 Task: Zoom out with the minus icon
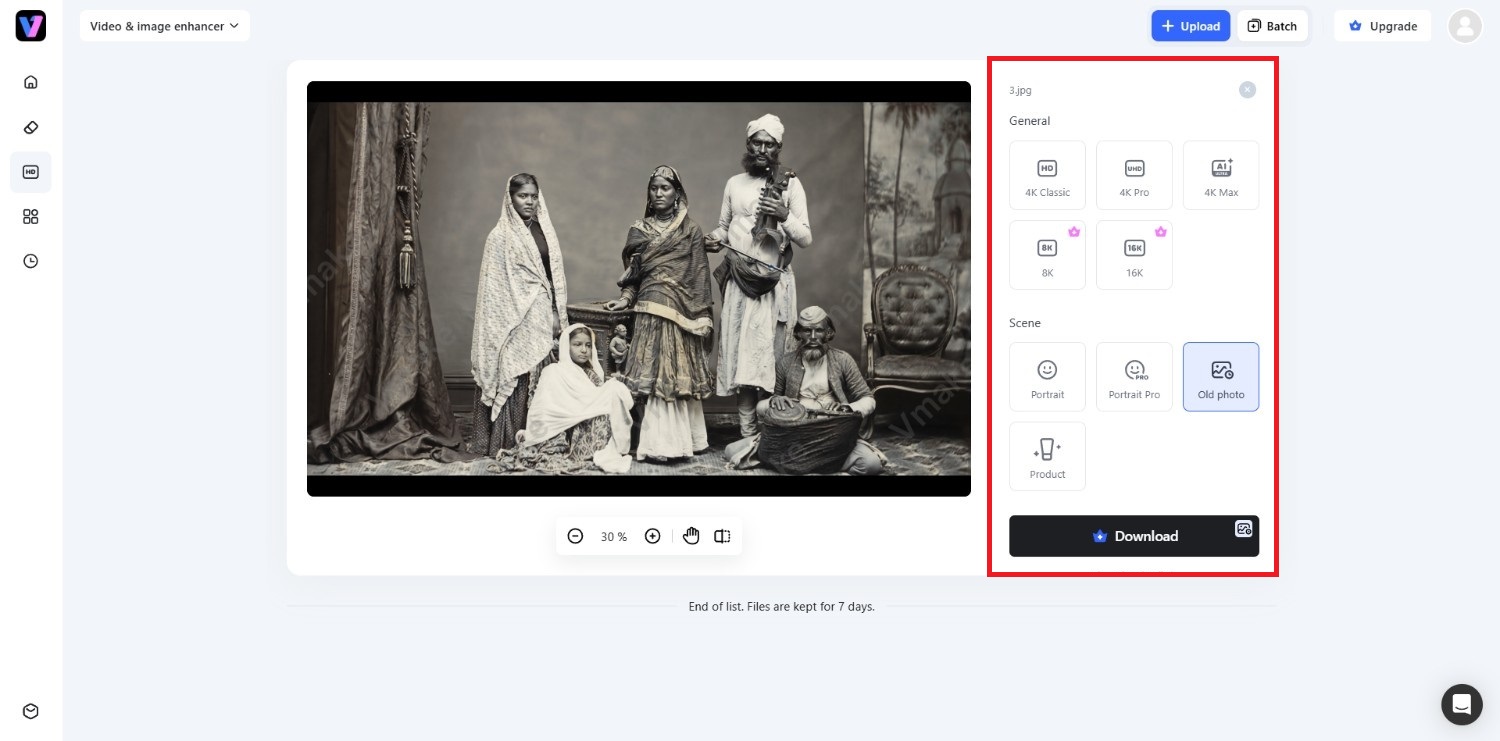pyautogui.click(x=575, y=537)
